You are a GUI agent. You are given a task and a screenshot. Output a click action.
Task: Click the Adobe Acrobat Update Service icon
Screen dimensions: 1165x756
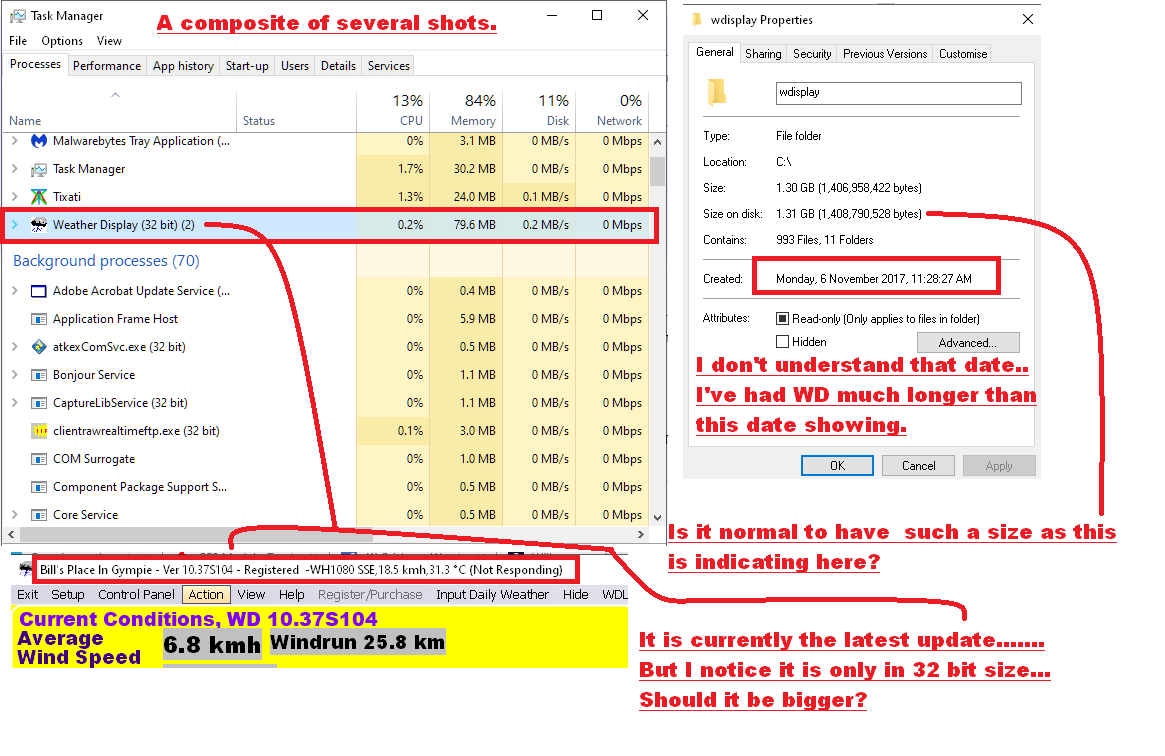click(39, 291)
